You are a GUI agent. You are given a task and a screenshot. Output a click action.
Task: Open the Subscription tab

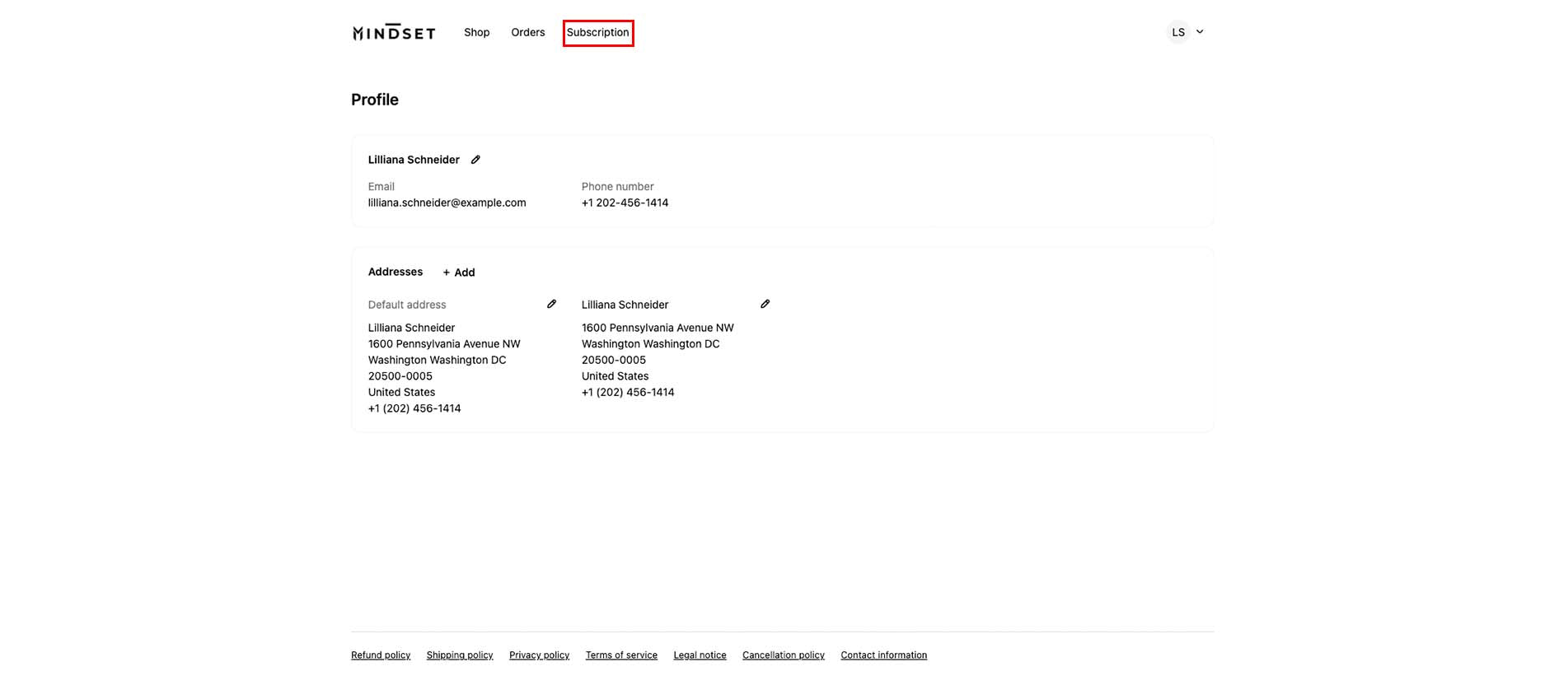coord(597,33)
